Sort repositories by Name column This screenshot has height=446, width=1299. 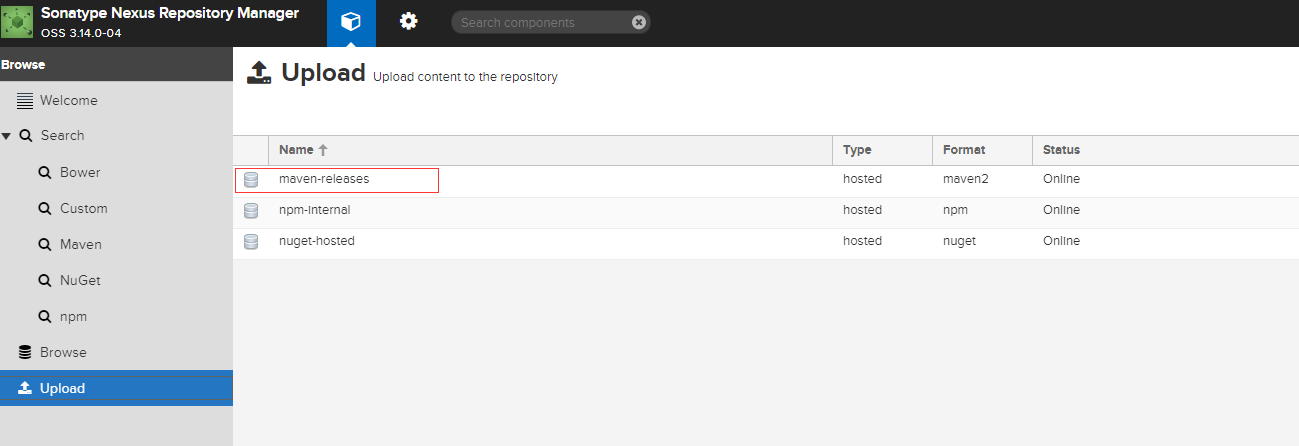296,150
